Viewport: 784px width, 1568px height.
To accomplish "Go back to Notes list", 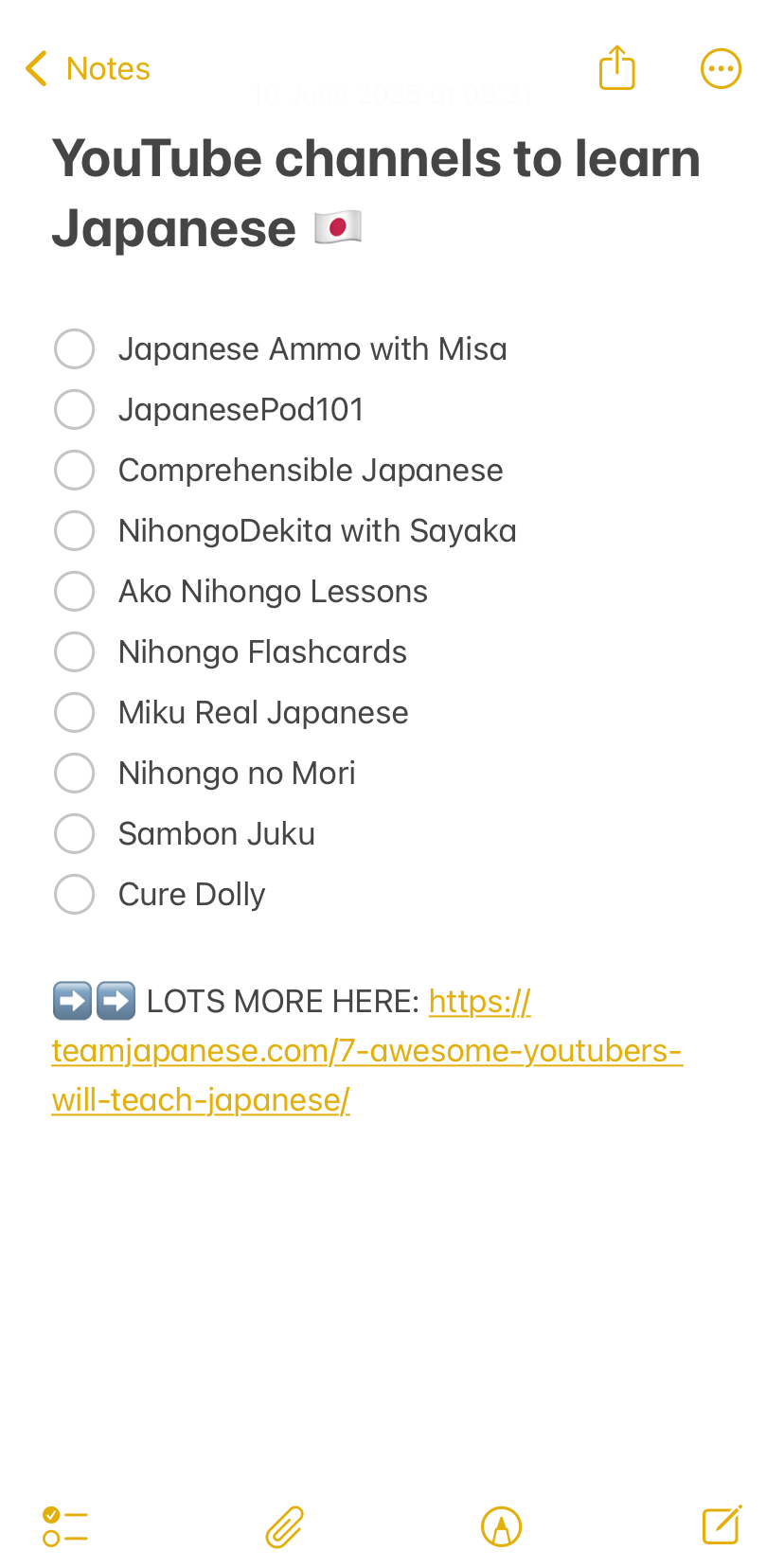I will pyautogui.click(x=108, y=69).
